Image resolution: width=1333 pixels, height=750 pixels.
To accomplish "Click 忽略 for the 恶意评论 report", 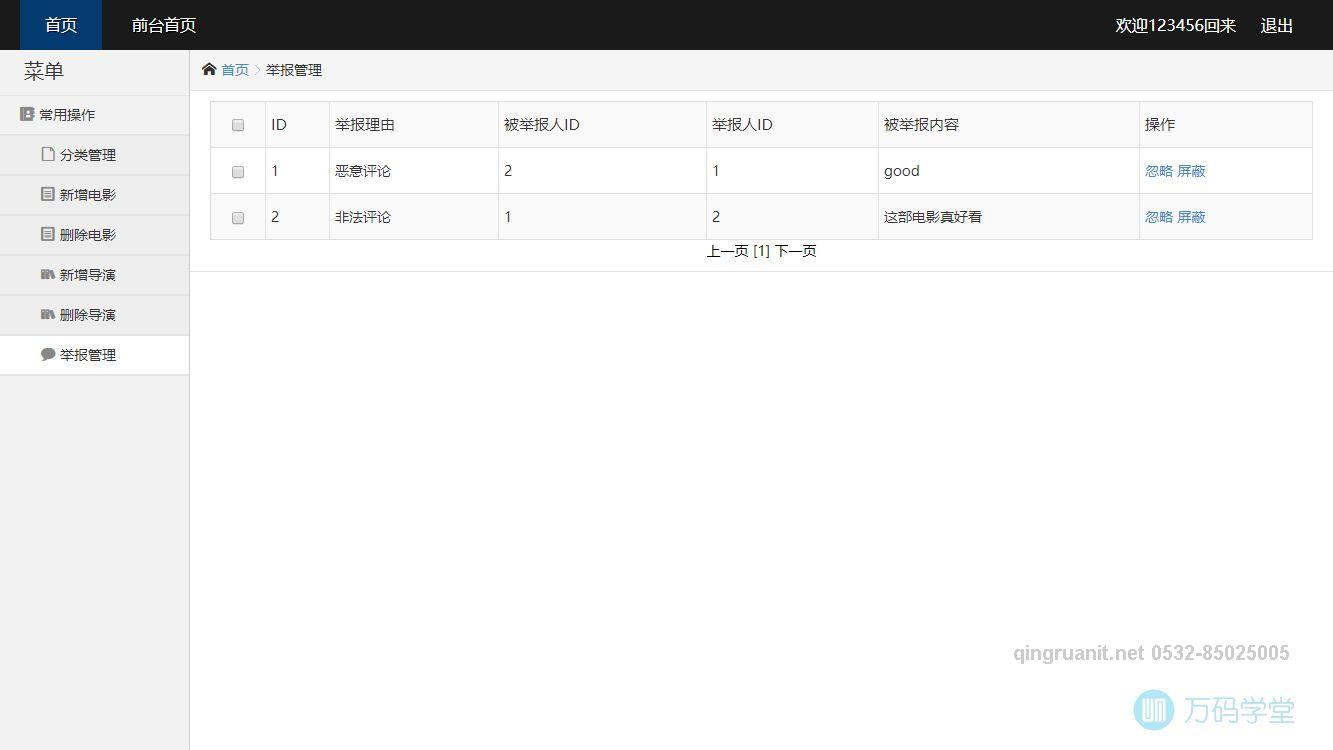I will tap(1156, 171).
